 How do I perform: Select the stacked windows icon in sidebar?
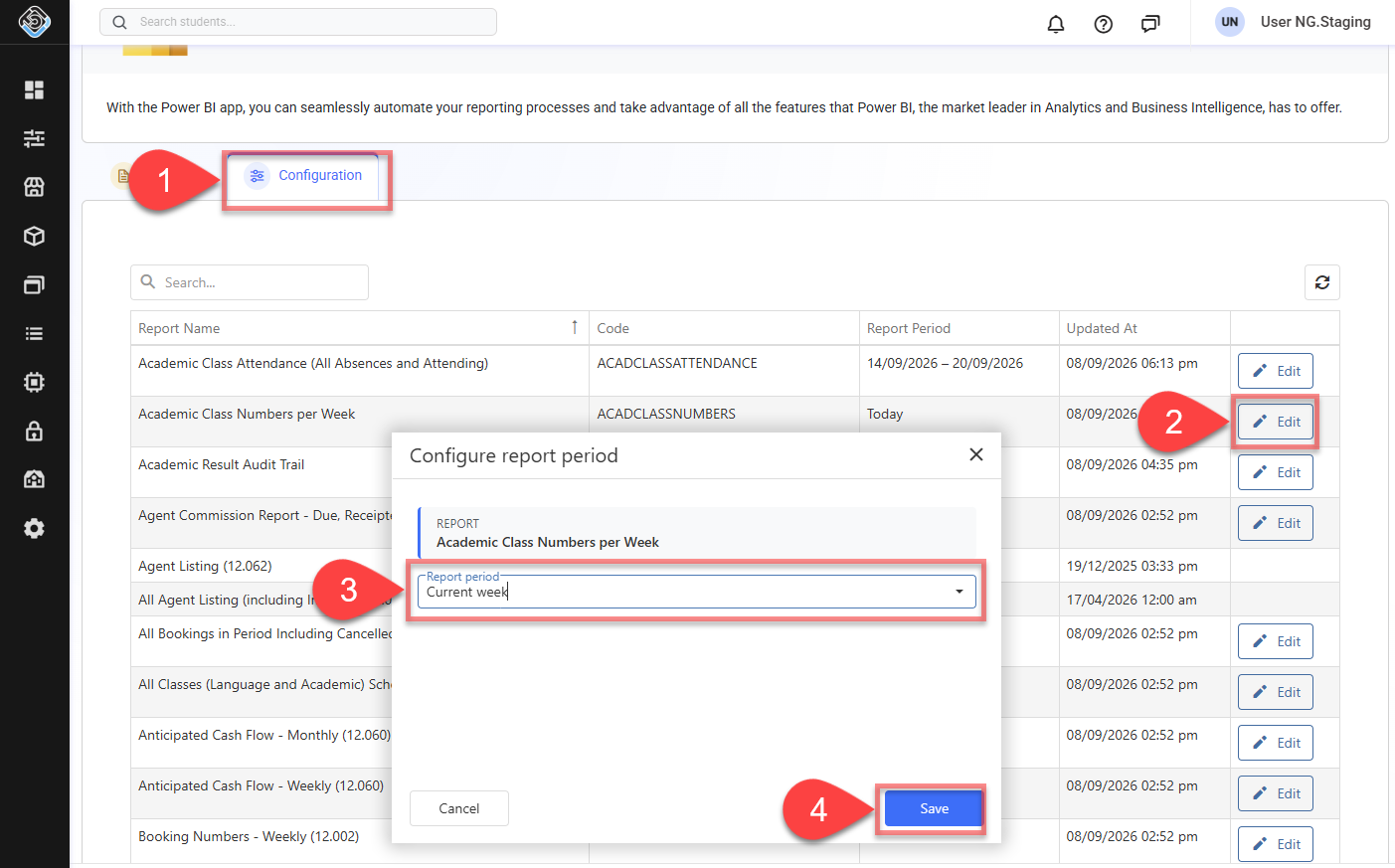pyautogui.click(x=34, y=284)
